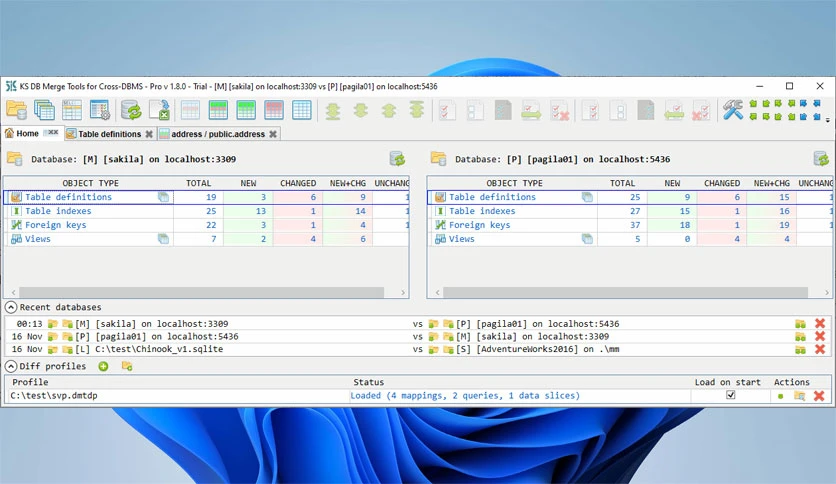Add a new diff profile with the green plus
836x484 pixels.
tap(103, 366)
